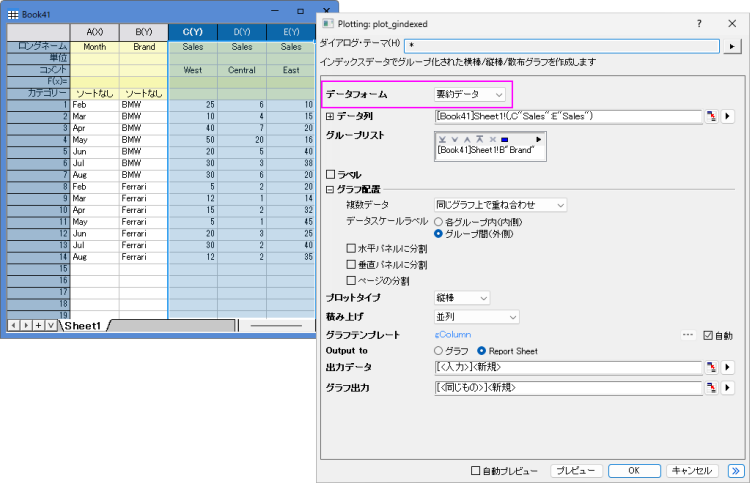Remove selected item from グループリスト

pos(492,140)
